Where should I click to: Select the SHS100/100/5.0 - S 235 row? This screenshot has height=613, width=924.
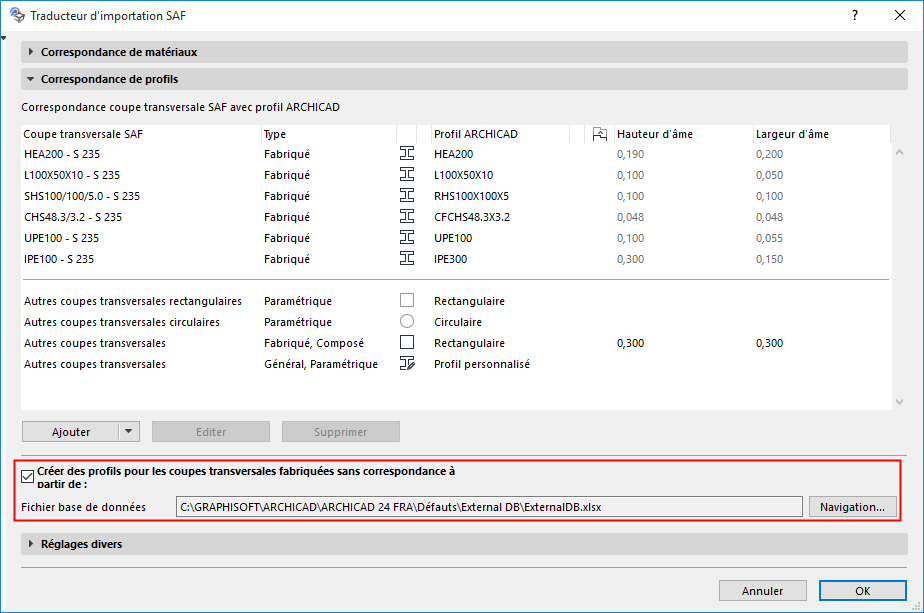(455, 196)
